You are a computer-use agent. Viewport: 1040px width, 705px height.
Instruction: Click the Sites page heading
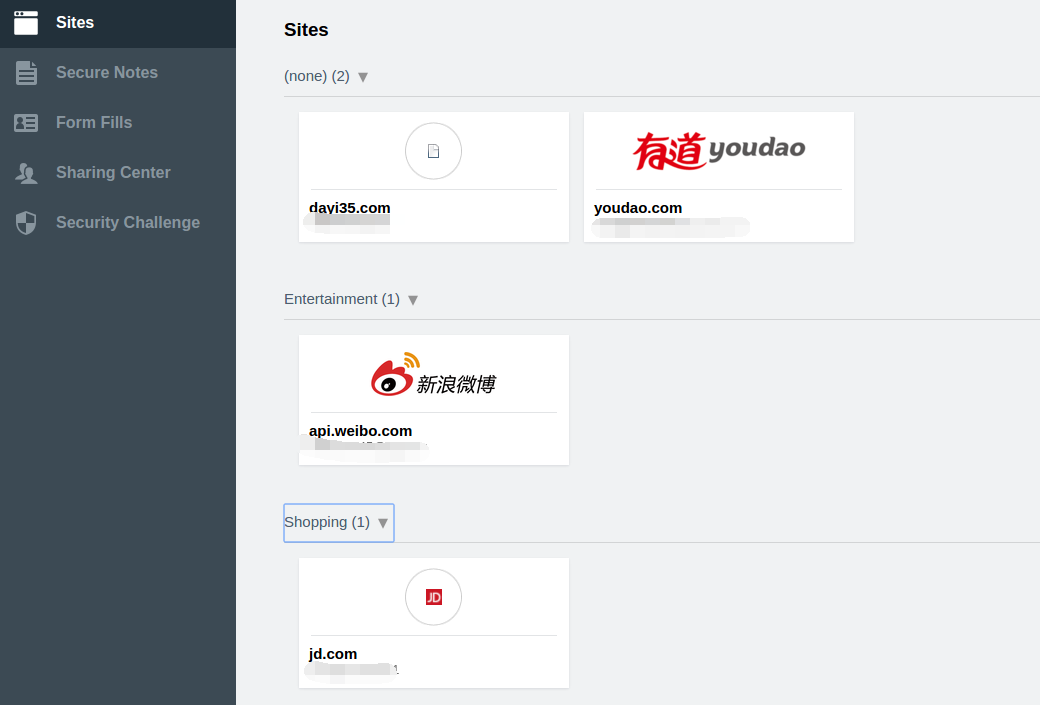pos(306,30)
